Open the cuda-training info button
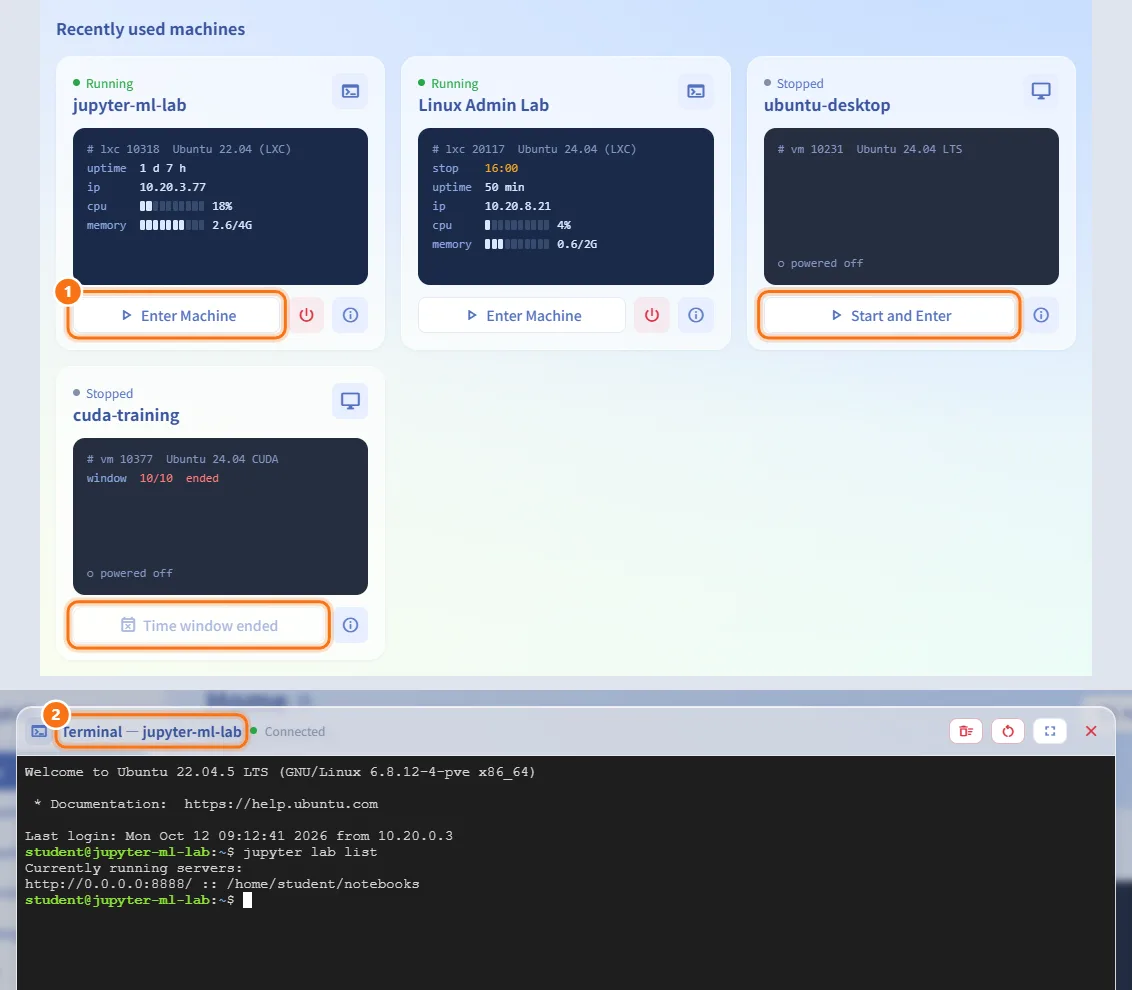This screenshot has height=990, width=1132. 350,625
